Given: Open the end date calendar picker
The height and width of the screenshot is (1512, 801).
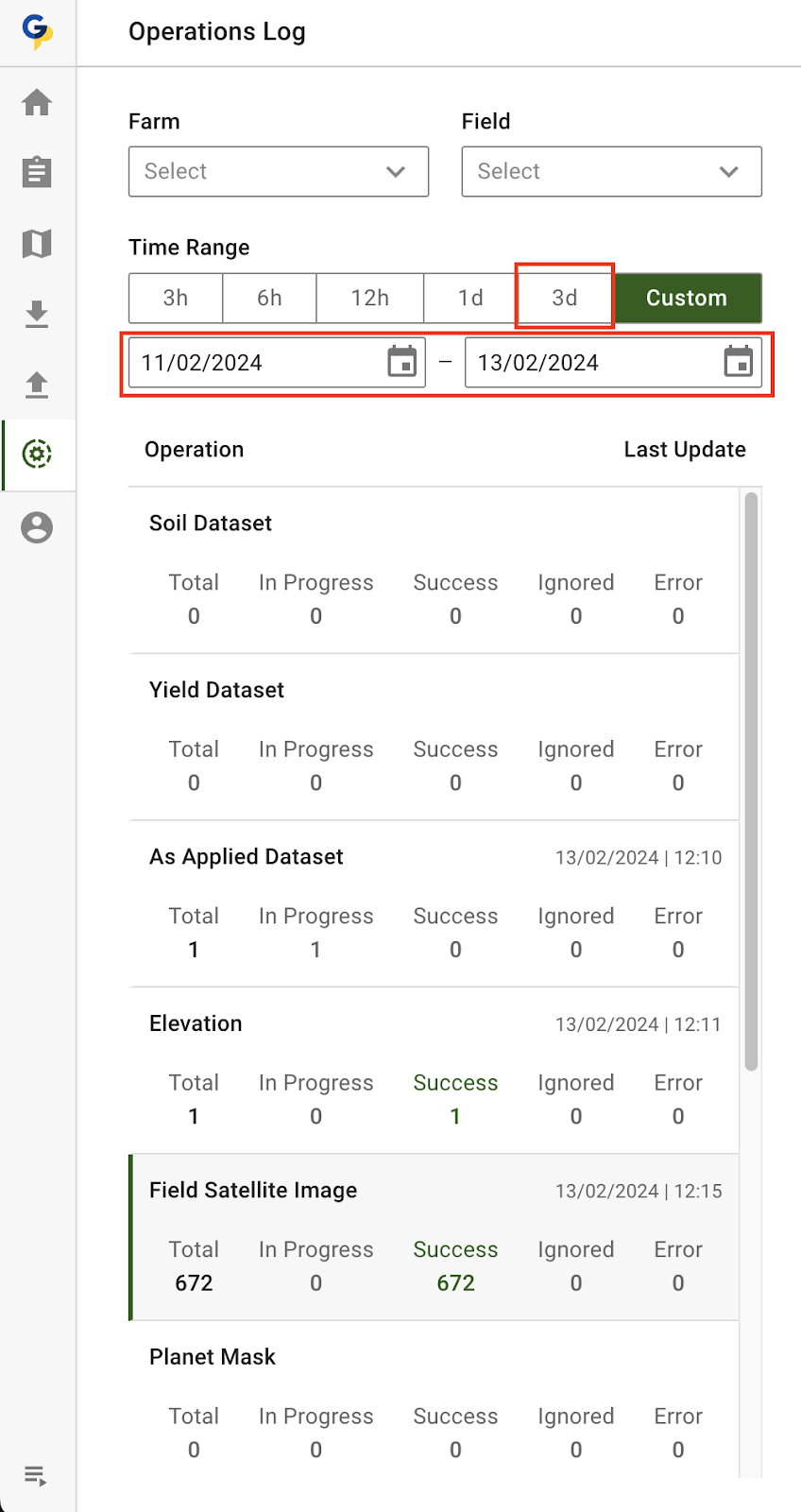Looking at the screenshot, I should (739, 362).
